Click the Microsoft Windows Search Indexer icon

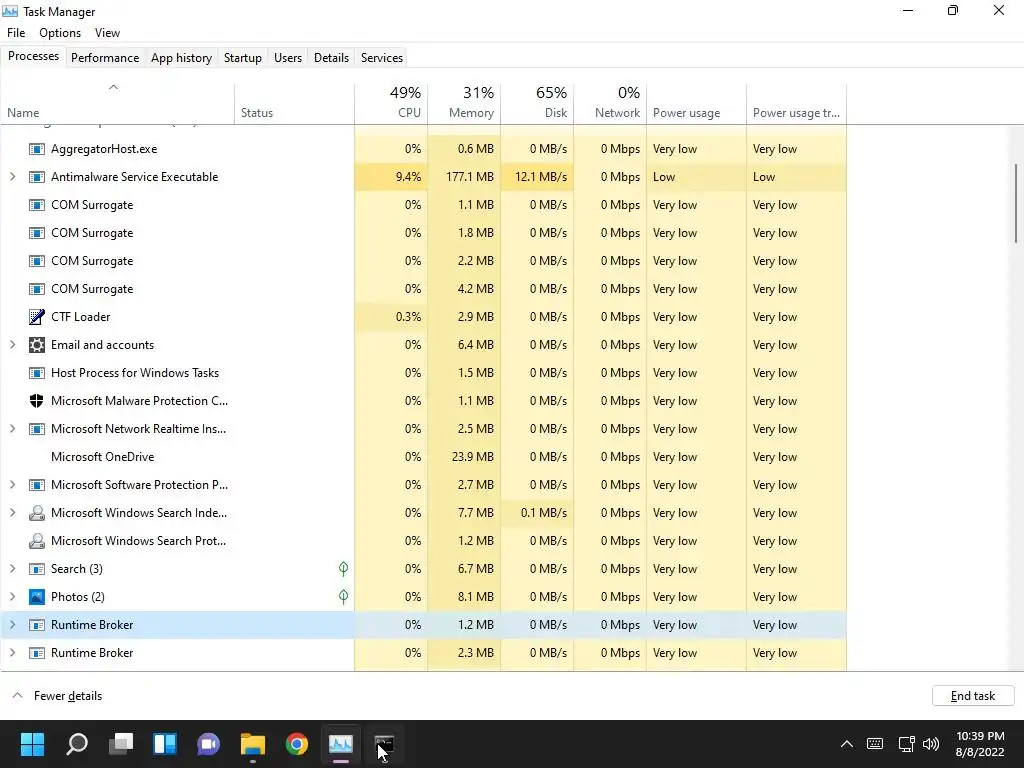(x=37, y=513)
